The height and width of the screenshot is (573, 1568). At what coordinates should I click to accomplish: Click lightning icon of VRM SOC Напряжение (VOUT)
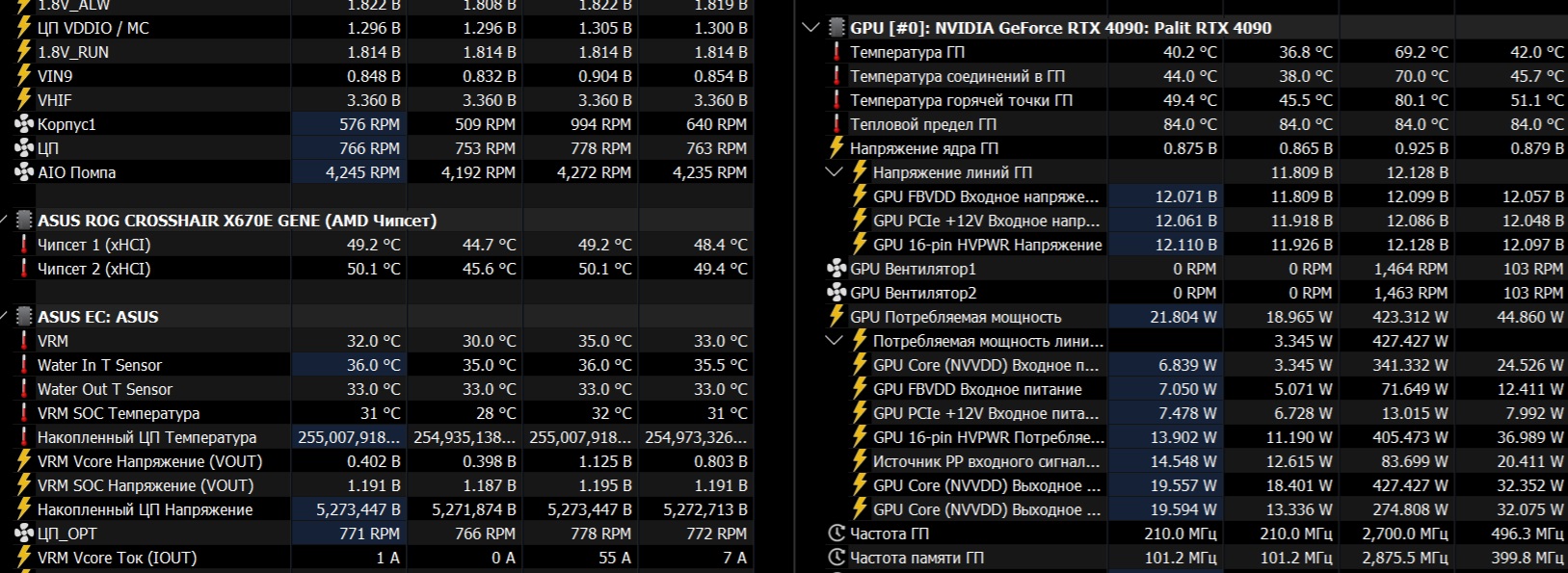24,485
